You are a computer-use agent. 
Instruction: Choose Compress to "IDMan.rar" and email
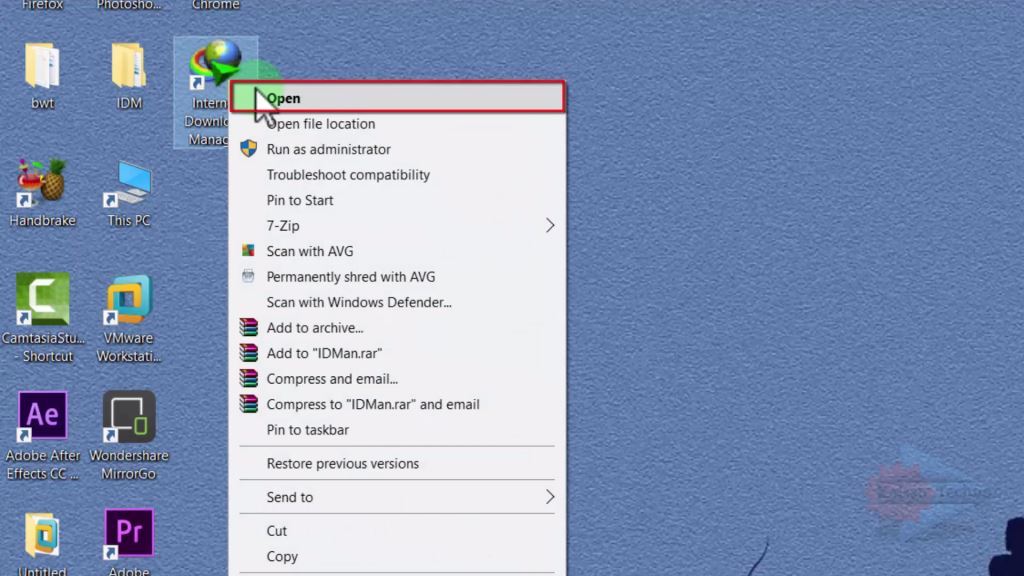pos(398,404)
